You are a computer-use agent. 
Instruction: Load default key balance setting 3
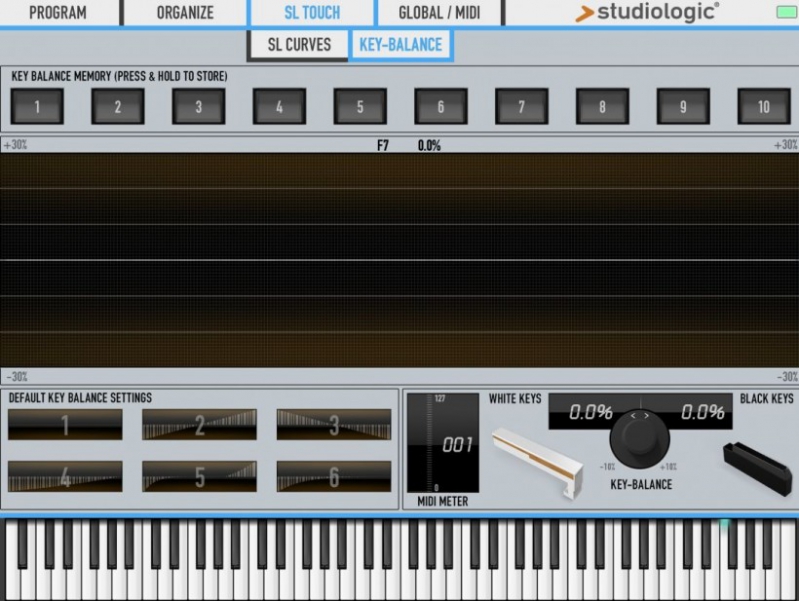coord(334,425)
